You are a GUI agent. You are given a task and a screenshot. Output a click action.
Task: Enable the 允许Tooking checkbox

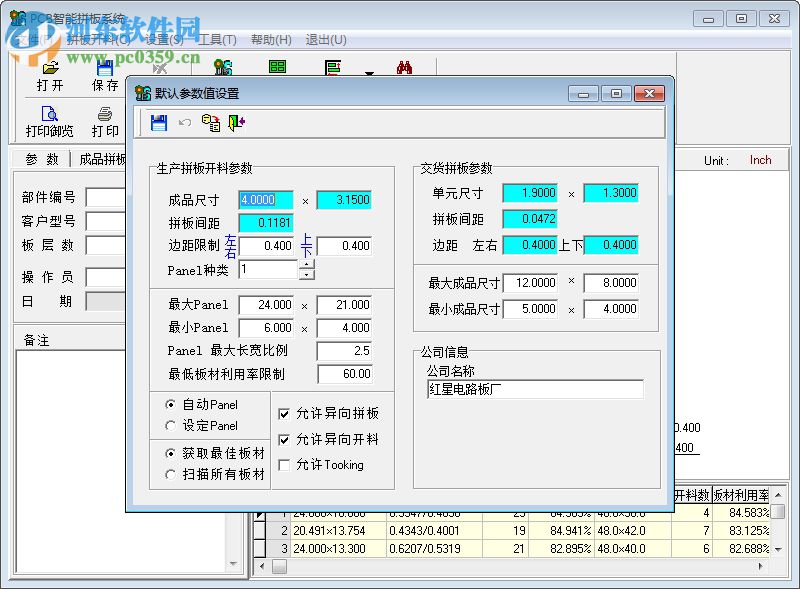point(285,464)
